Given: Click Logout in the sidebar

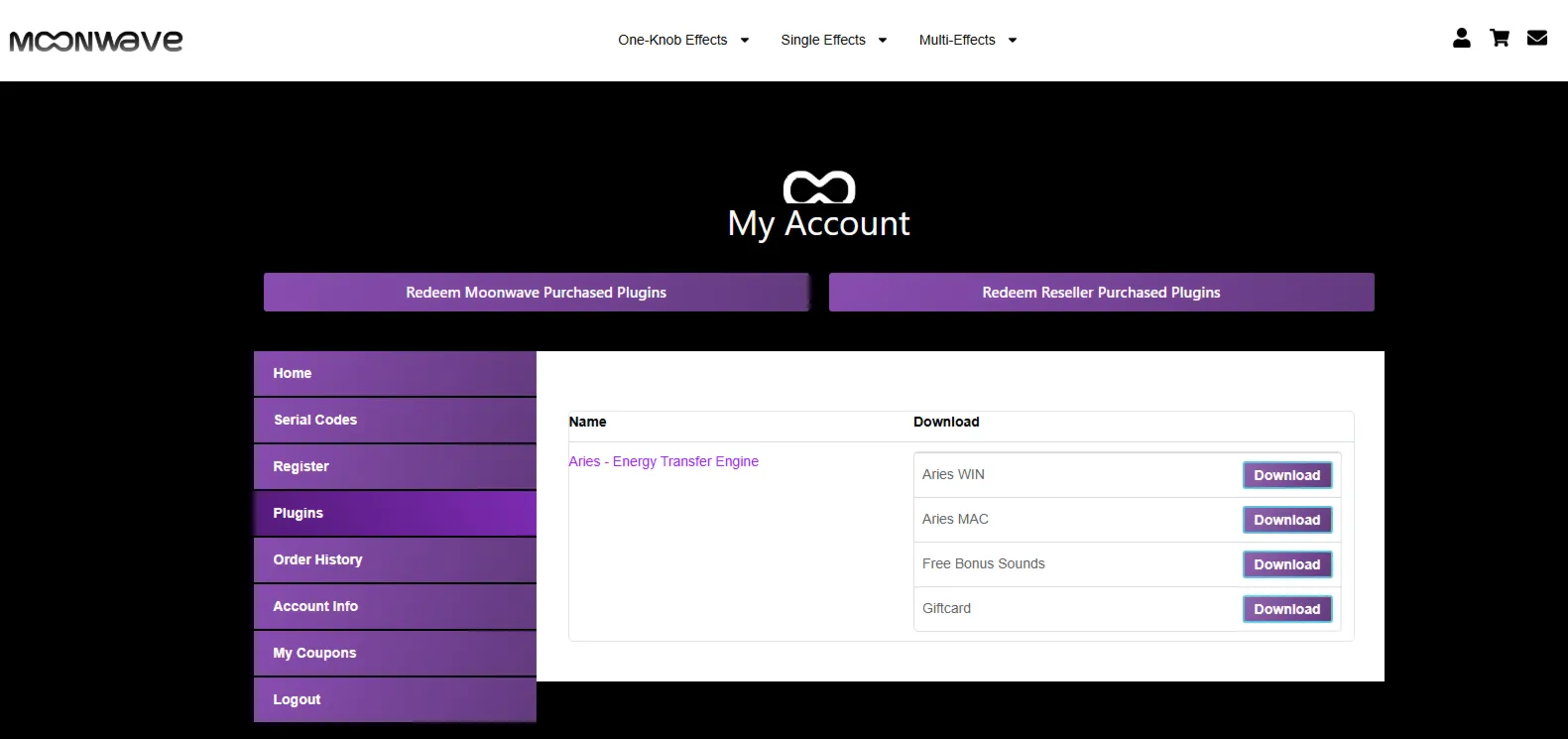Looking at the screenshot, I should (x=395, y=700).
